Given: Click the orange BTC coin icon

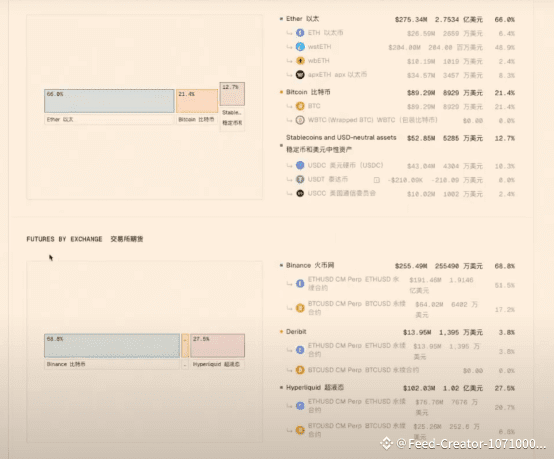Looking at the screenshot, I should click(300, 106).
